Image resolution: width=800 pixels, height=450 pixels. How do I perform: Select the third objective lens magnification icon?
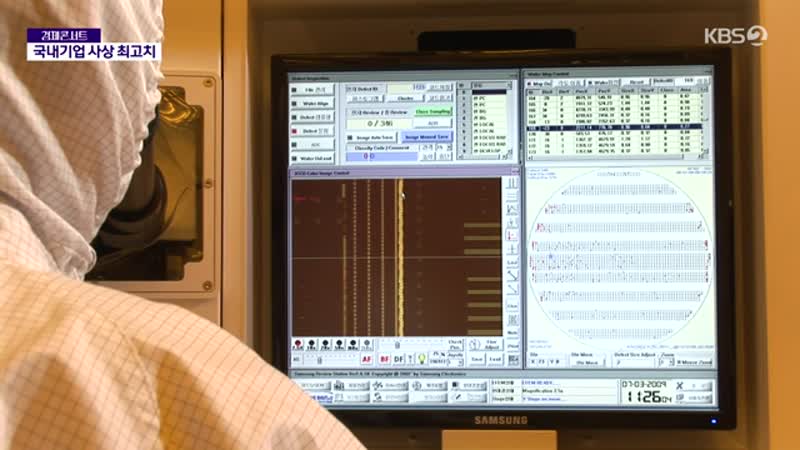tap(326, 343)
